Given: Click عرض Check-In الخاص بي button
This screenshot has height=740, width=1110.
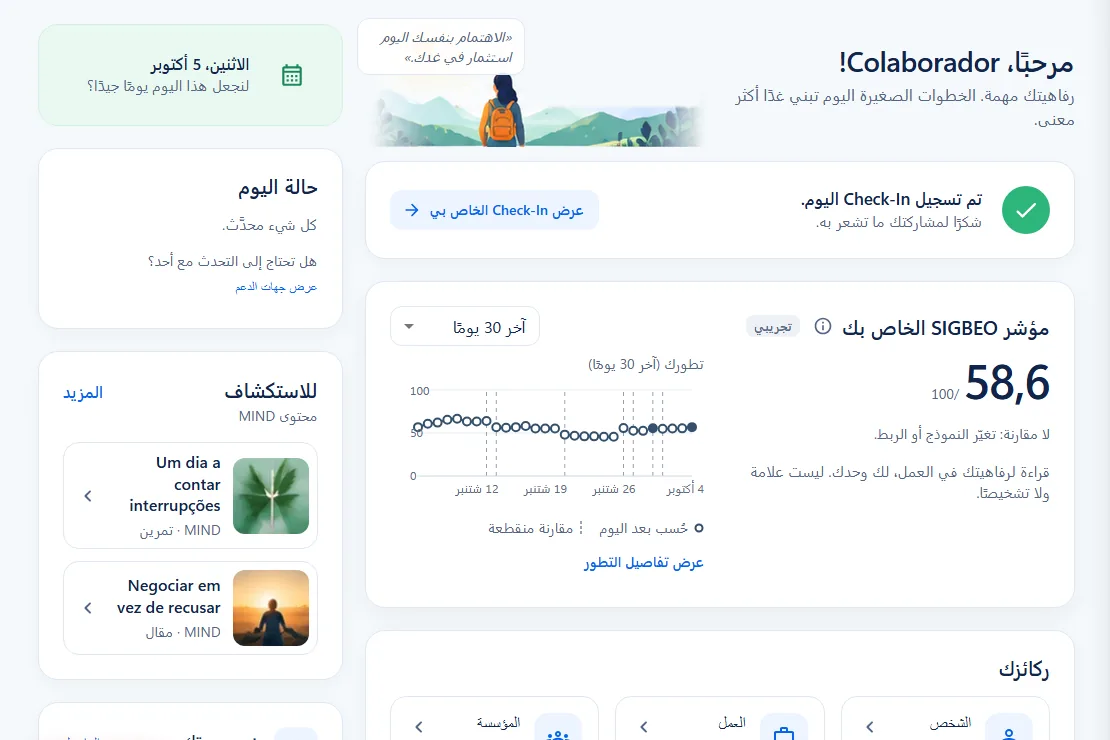Looking at the screenshot, I should [494, 210].
